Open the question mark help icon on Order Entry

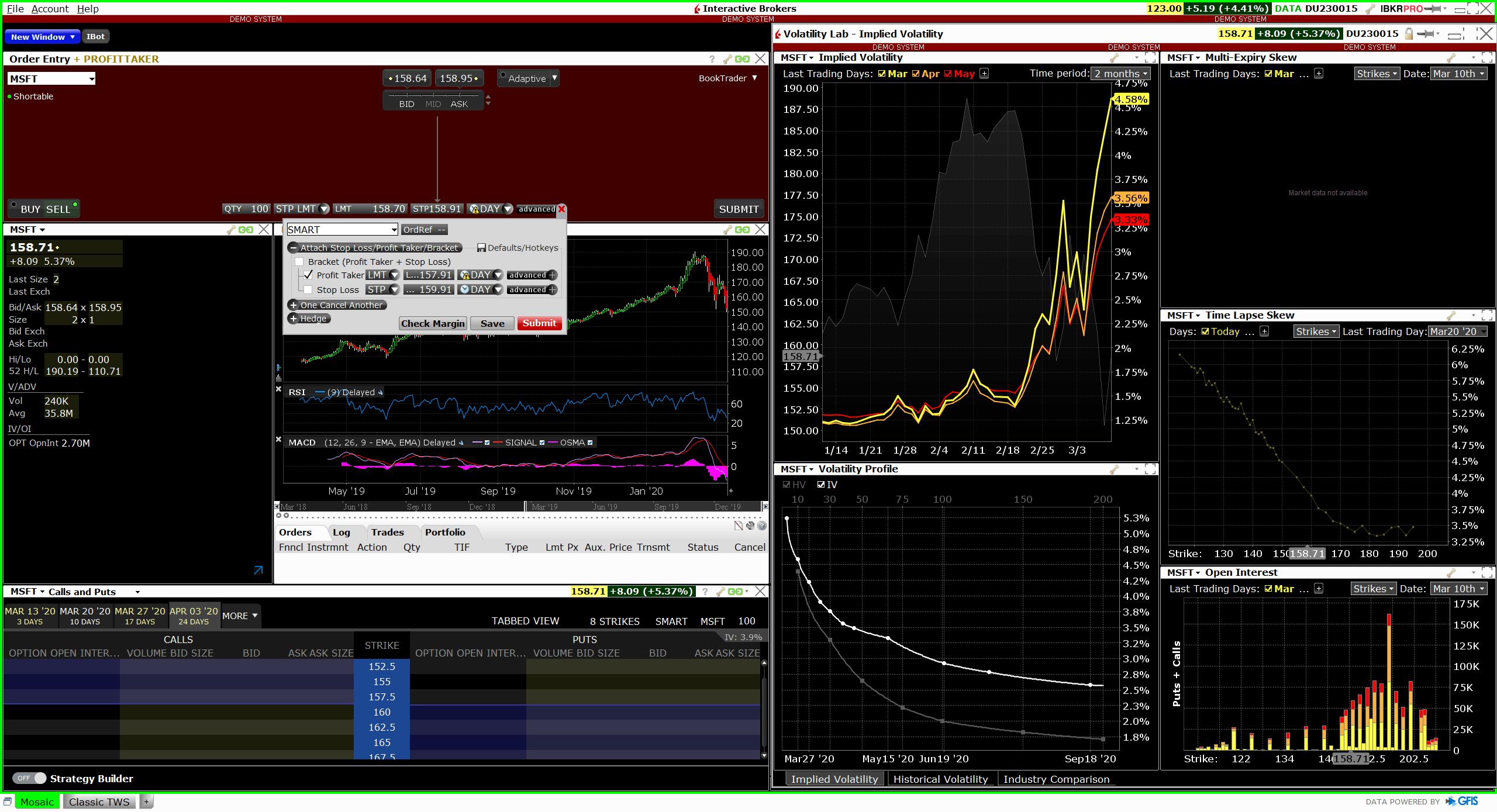tap(711, 58)
